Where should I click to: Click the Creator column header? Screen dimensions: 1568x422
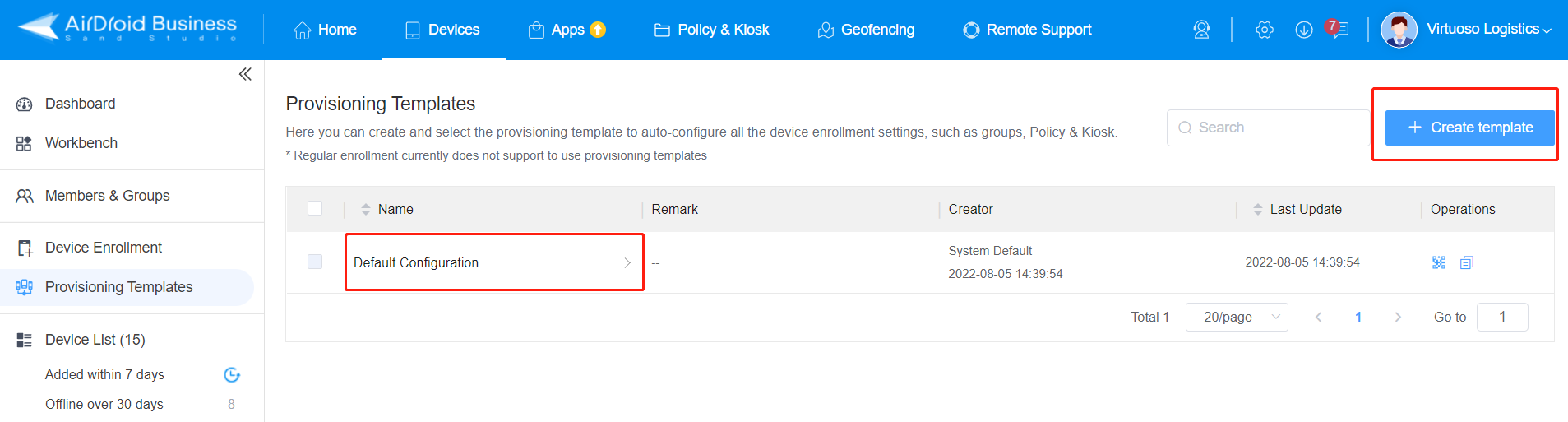[x=970, y=209]
